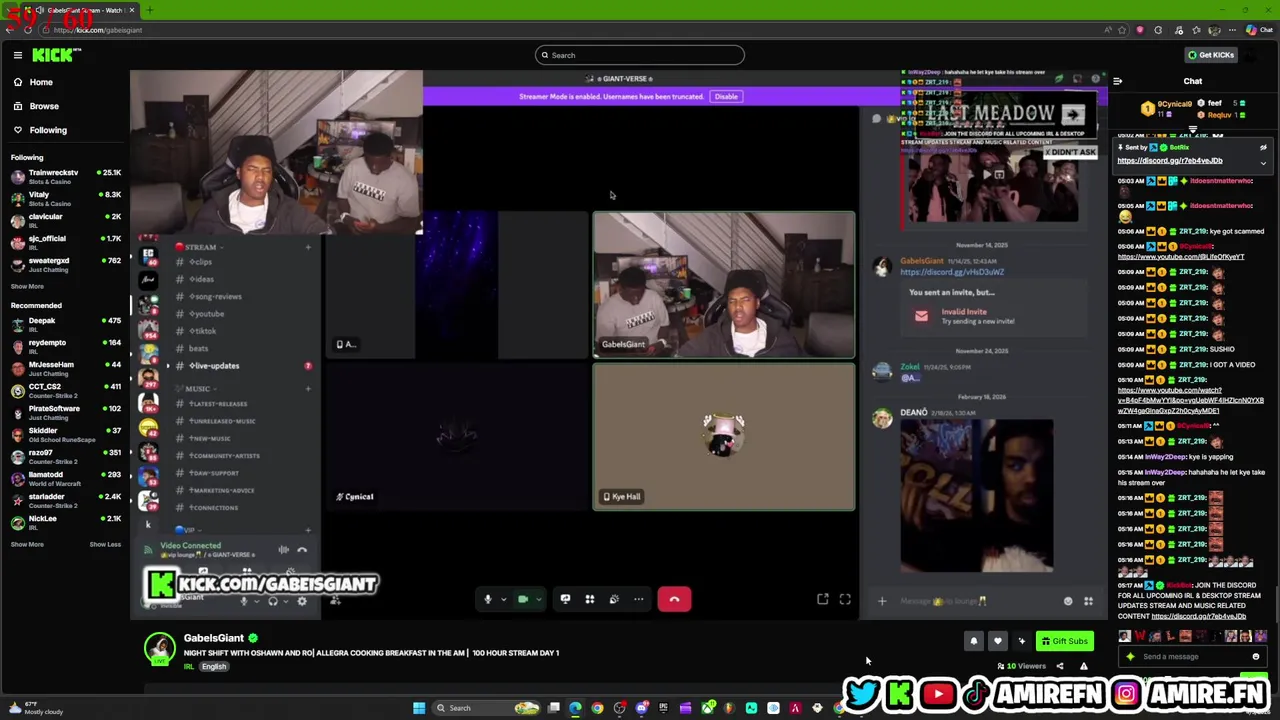Open the pinned discord.gg link in chat
The height and width of the screenshot is (720, 1280).
[x=1170, y=160]
